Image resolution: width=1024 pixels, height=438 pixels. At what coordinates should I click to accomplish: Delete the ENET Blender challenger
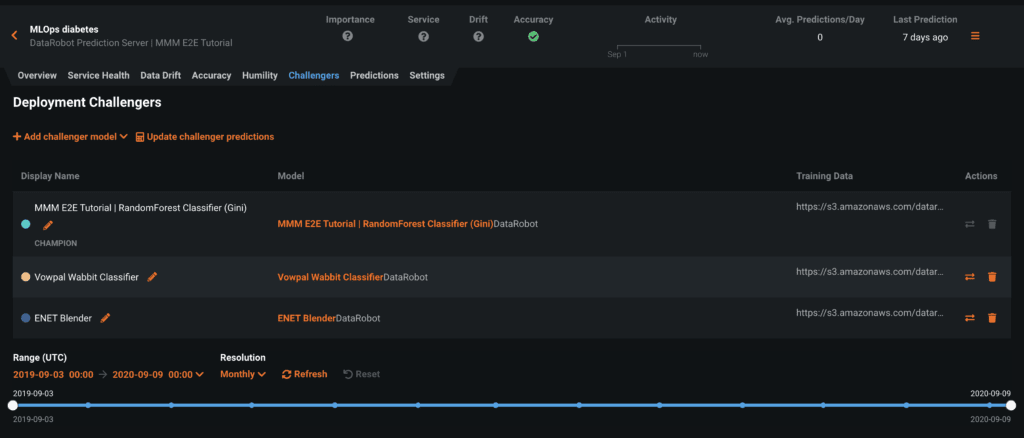(x=992, y=318)
